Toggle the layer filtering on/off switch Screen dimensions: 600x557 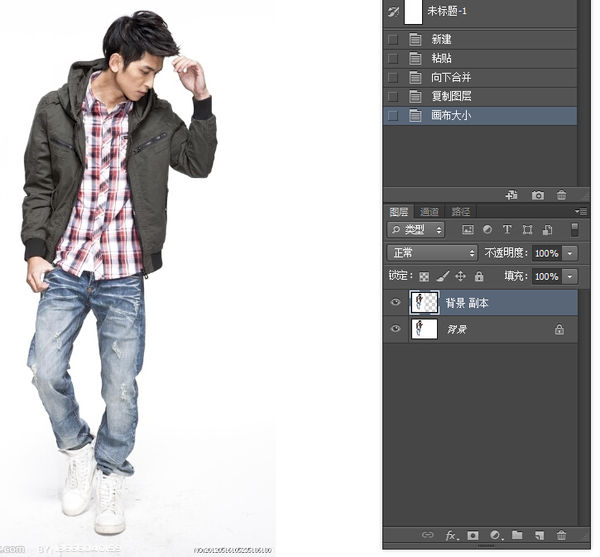tap(574, 230)
